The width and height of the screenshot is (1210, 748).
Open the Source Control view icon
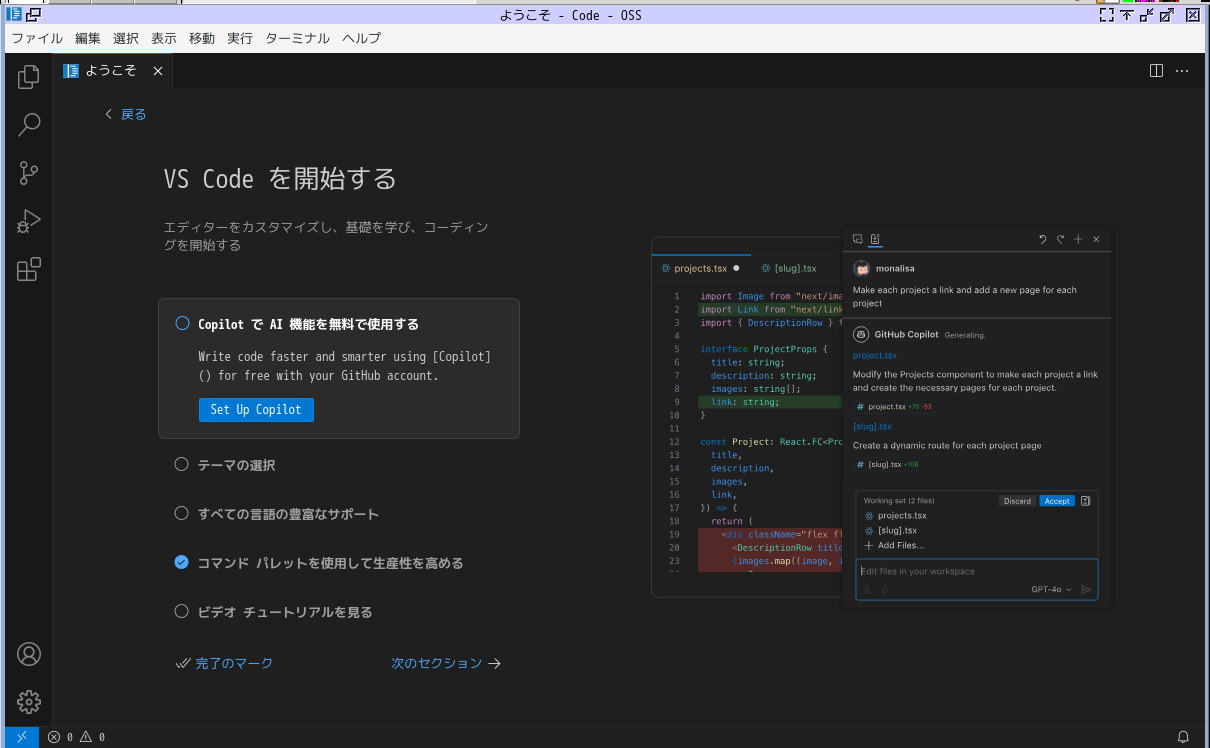(29, 173)
